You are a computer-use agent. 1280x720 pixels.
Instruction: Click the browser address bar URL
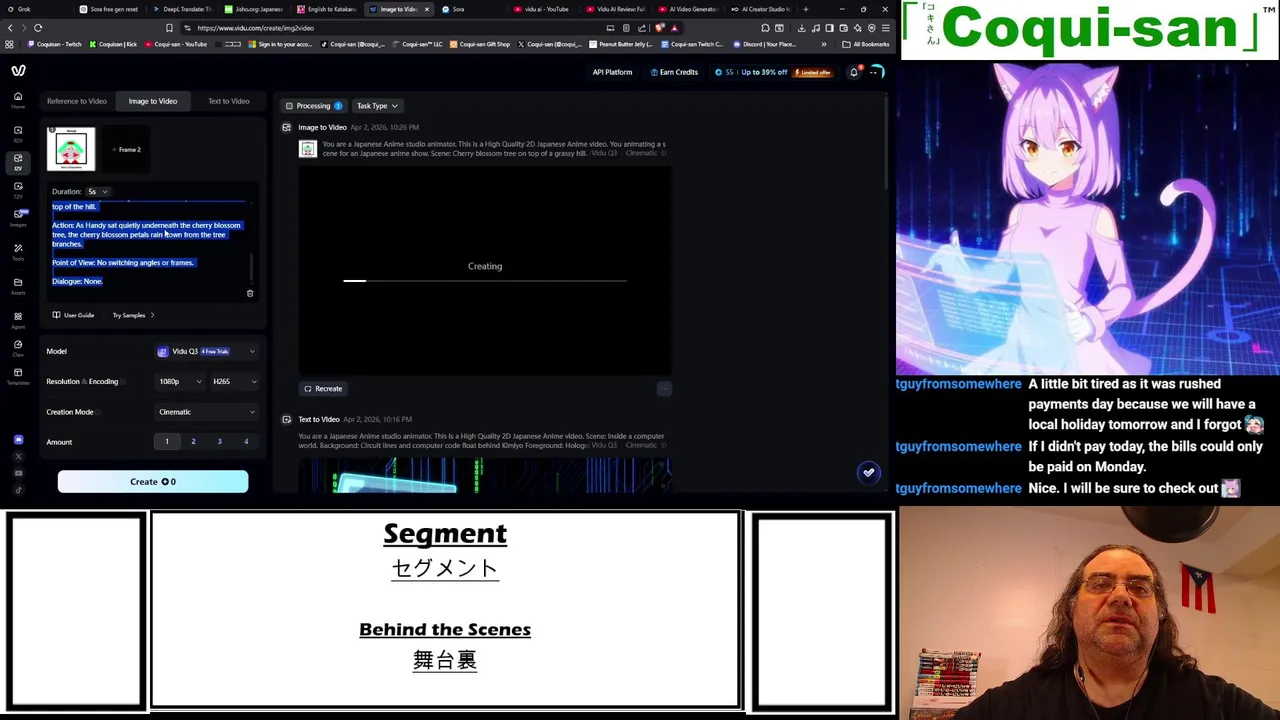point(255,28)
